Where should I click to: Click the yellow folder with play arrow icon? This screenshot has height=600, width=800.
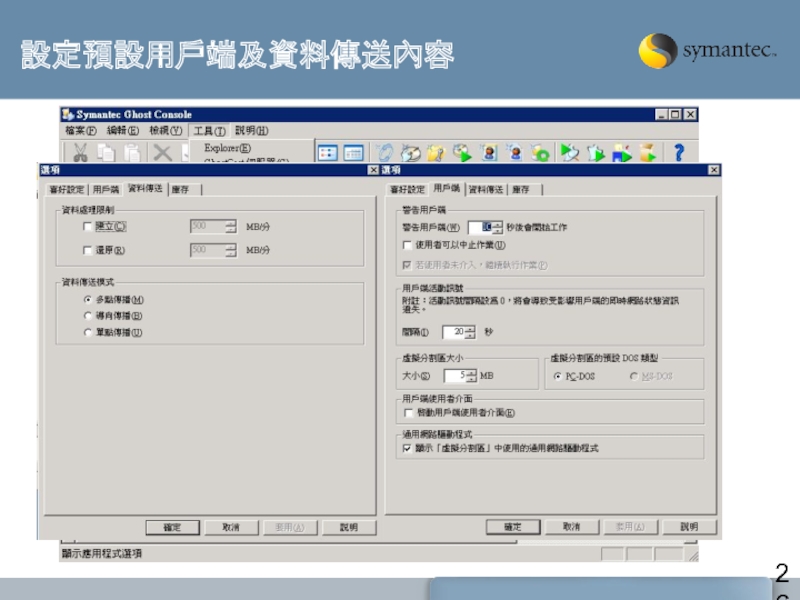tap(647, 153)
